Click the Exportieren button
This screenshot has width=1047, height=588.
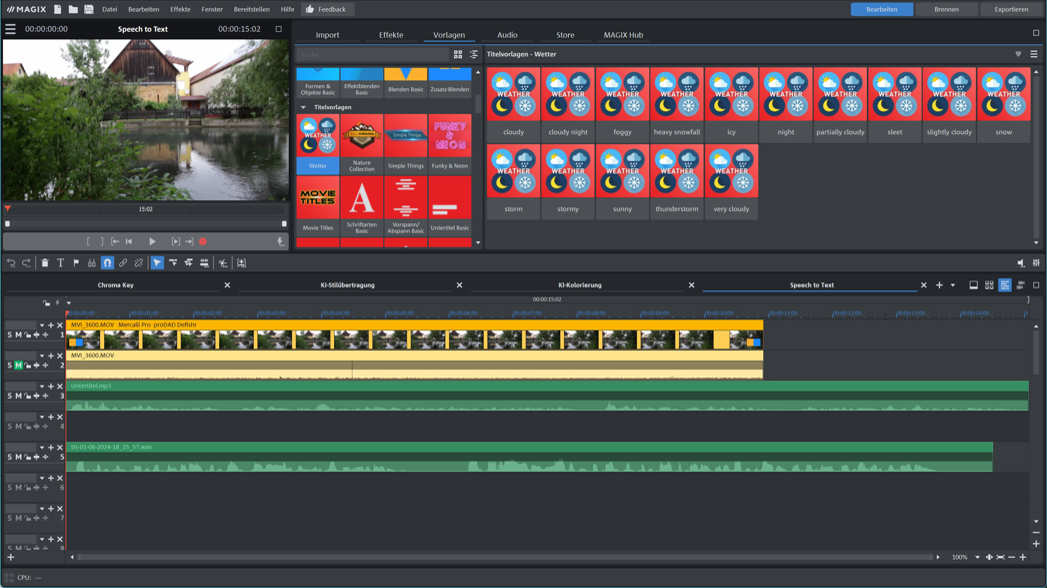coord(1010,9)
